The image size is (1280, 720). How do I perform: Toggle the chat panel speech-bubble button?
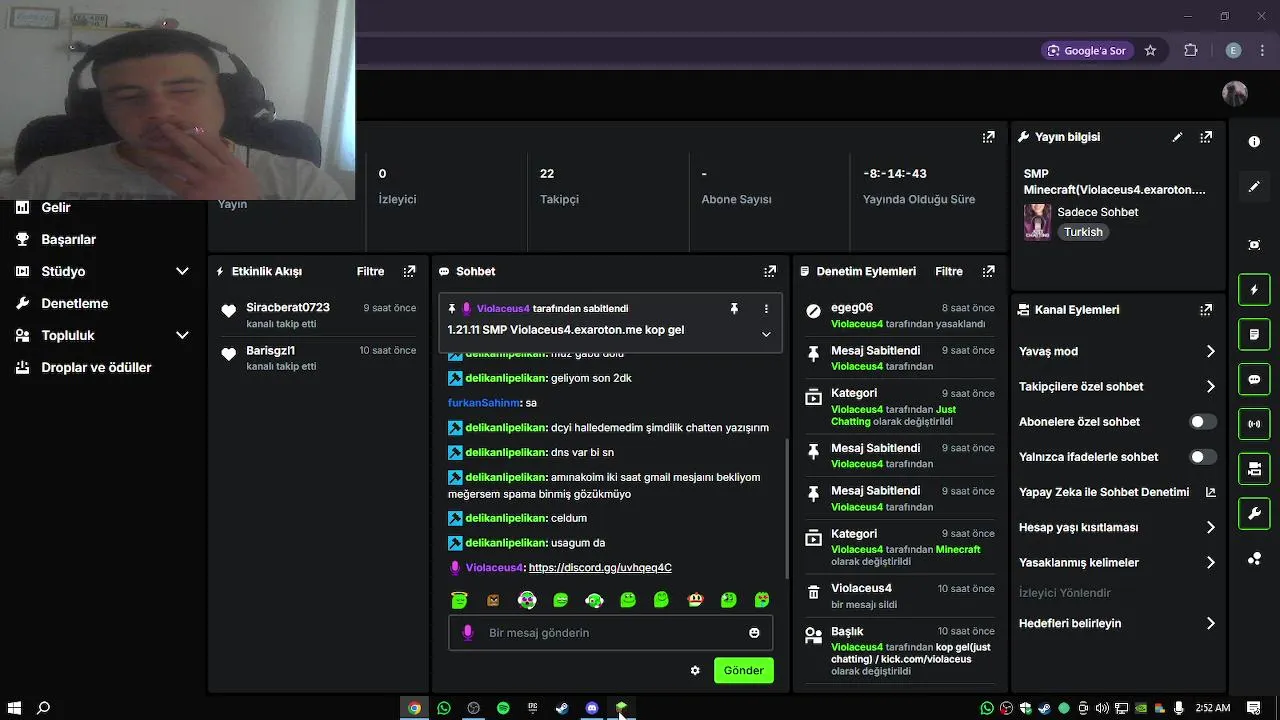click(x=1254, y=379)
